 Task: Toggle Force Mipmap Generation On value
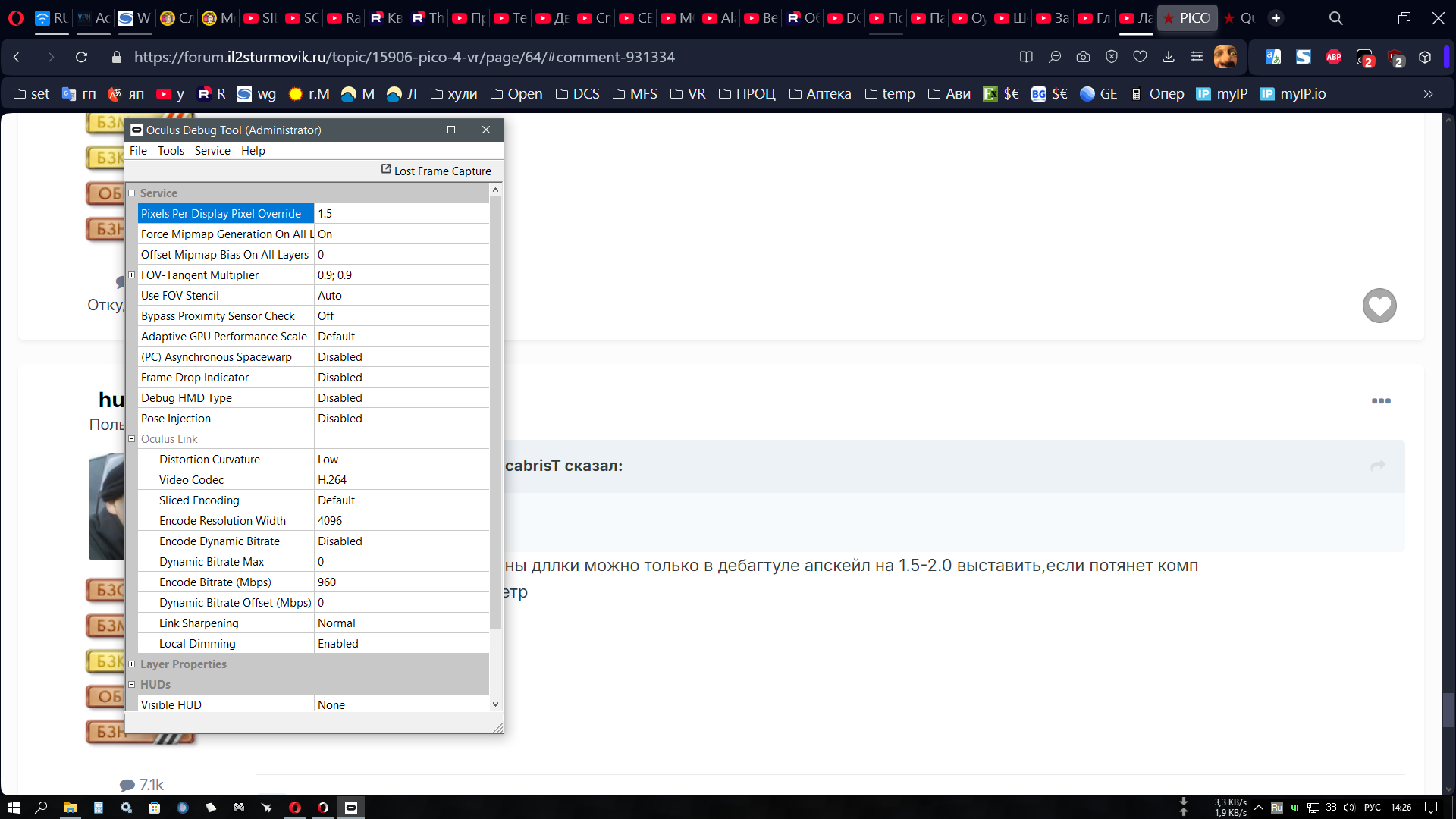(401, 234)
